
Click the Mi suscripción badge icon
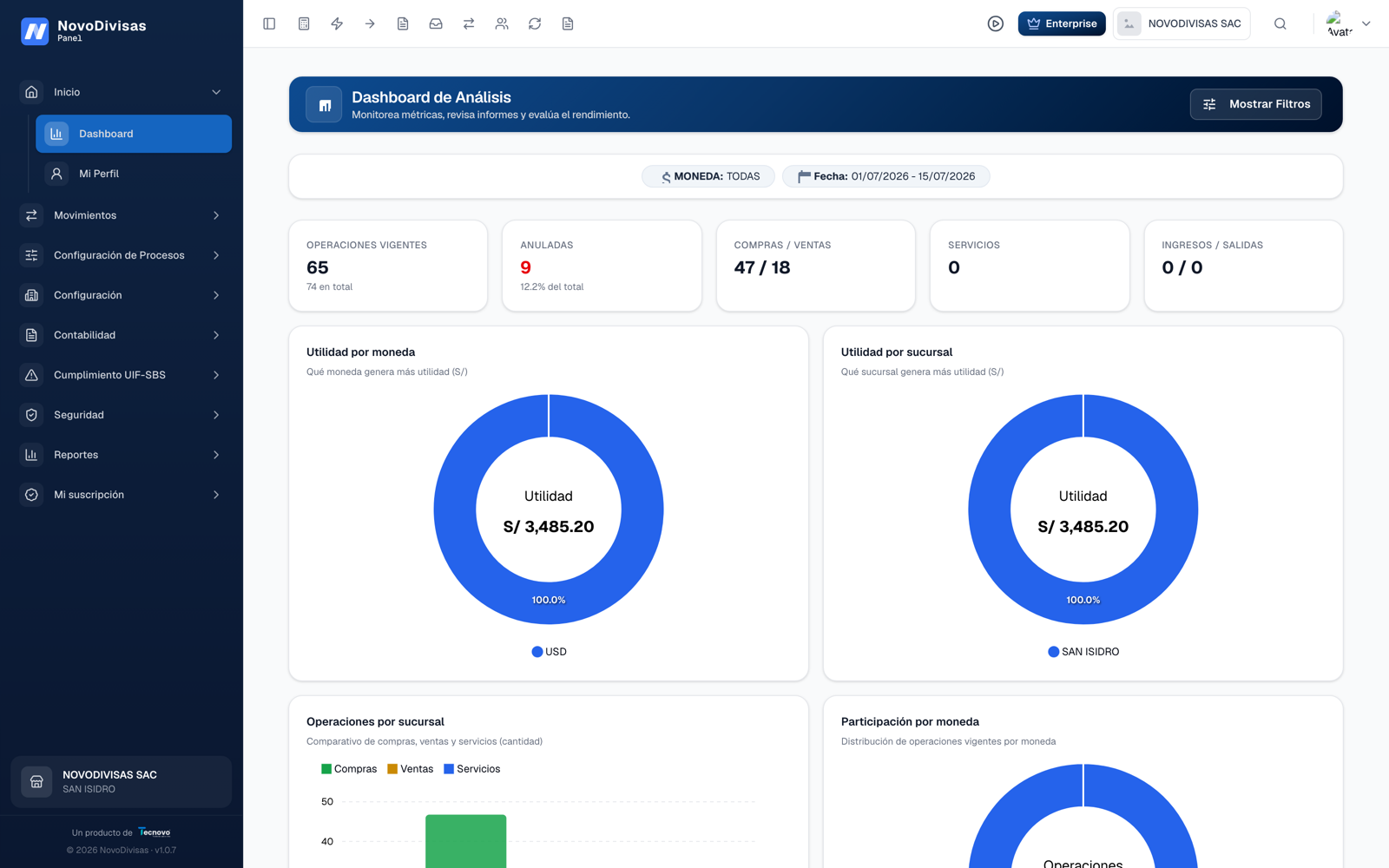click(x=31, y=495)
